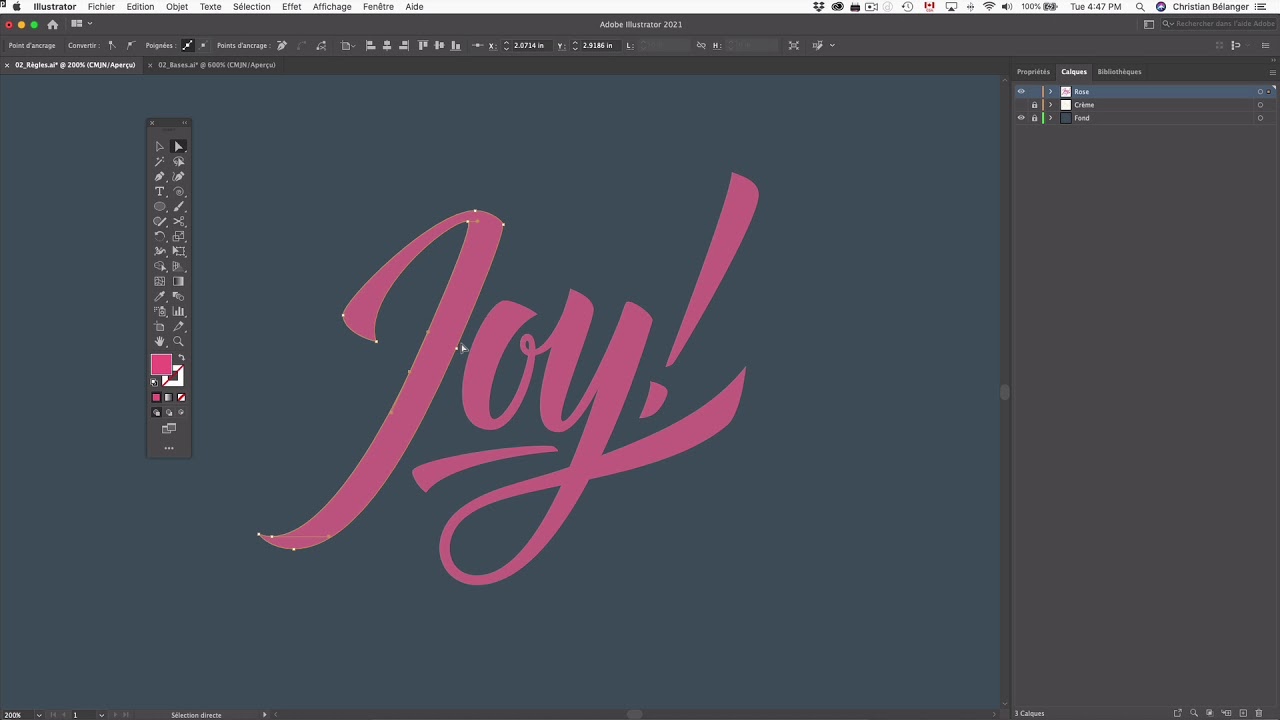Target the Rose layer circle
Viewport: 1280px width, 720px height.
click(x=1260, y=91)
